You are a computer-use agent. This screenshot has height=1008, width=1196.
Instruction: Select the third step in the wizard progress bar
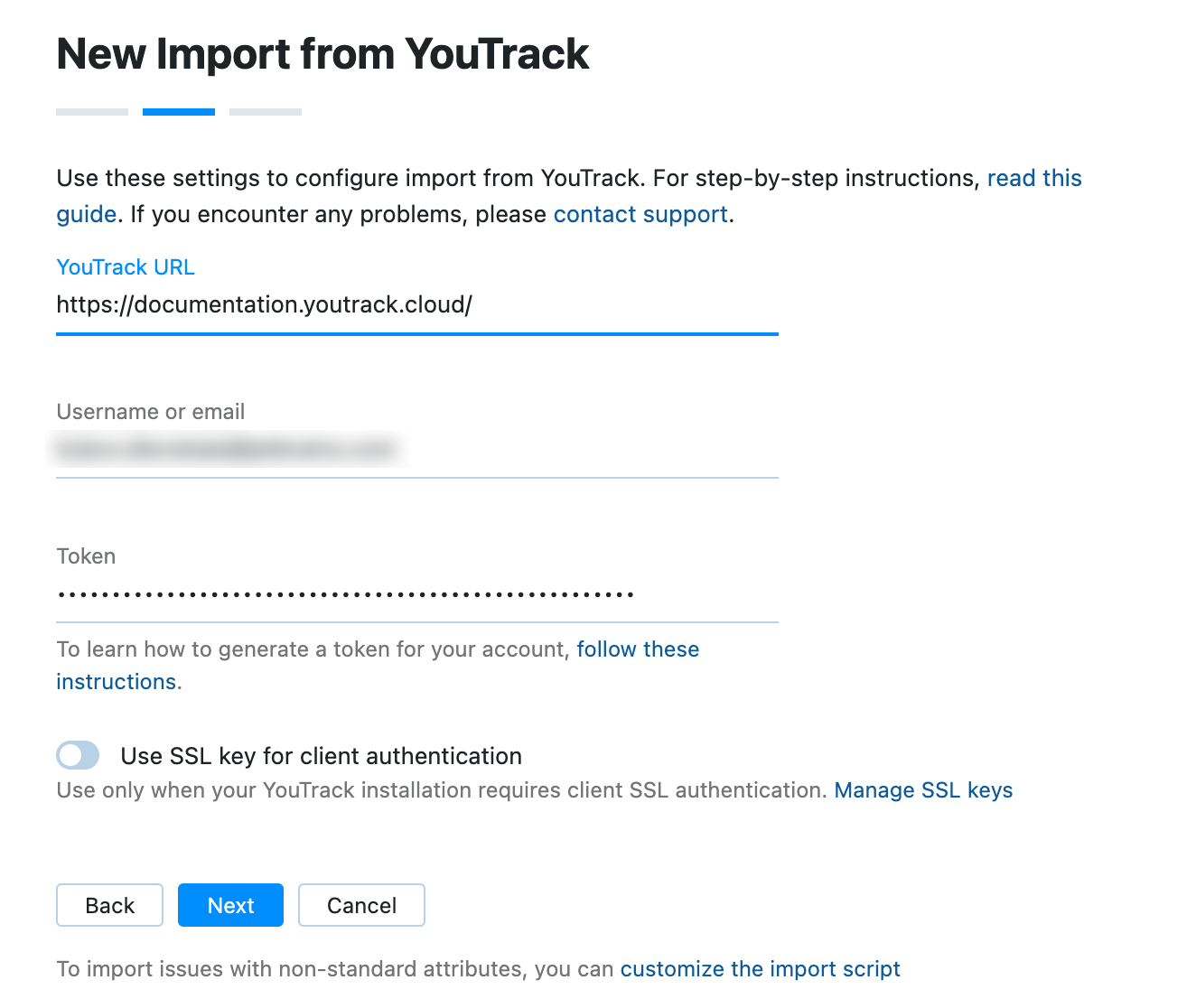pyautogui.click(x=265, y=111)
